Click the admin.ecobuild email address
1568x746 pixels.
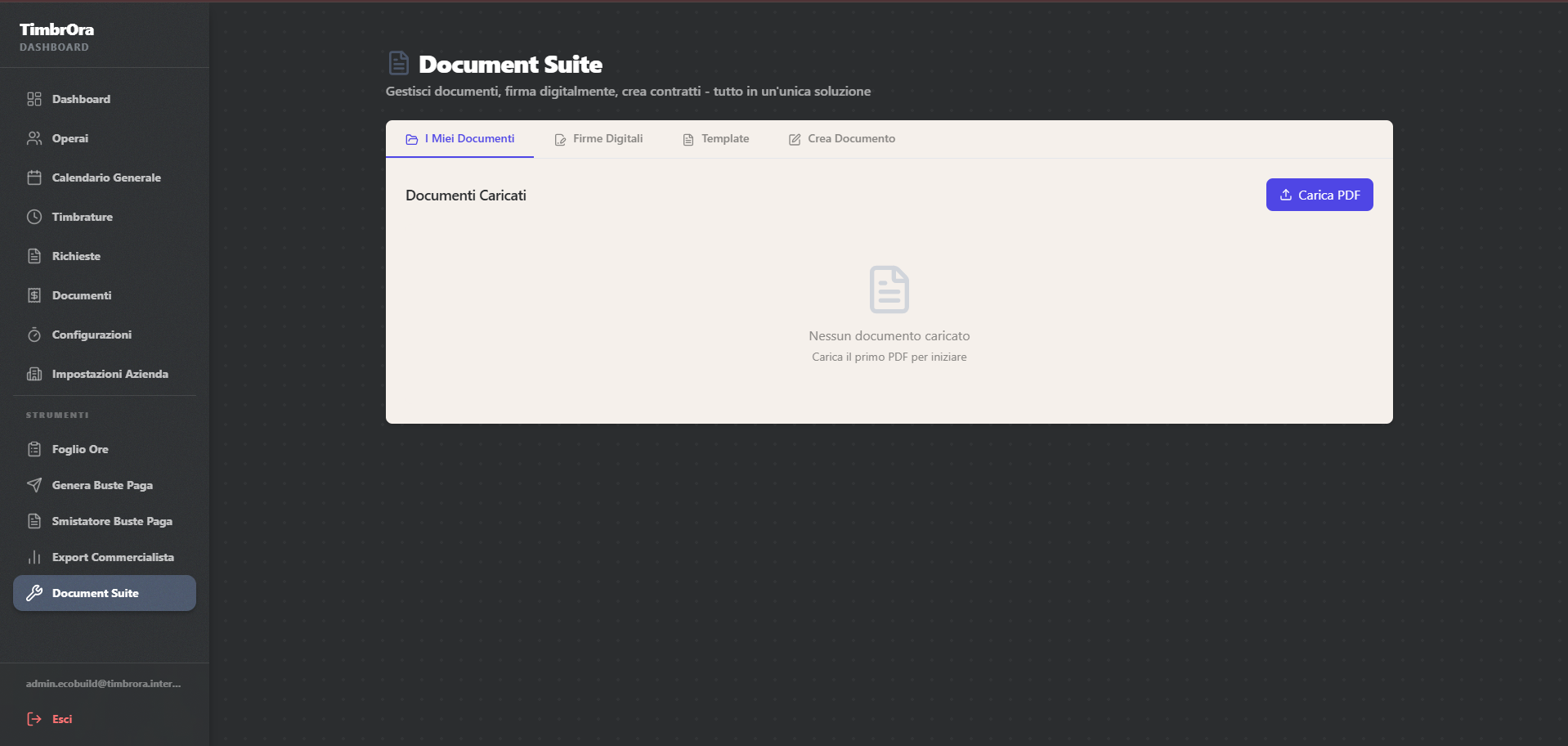[103, 683]
